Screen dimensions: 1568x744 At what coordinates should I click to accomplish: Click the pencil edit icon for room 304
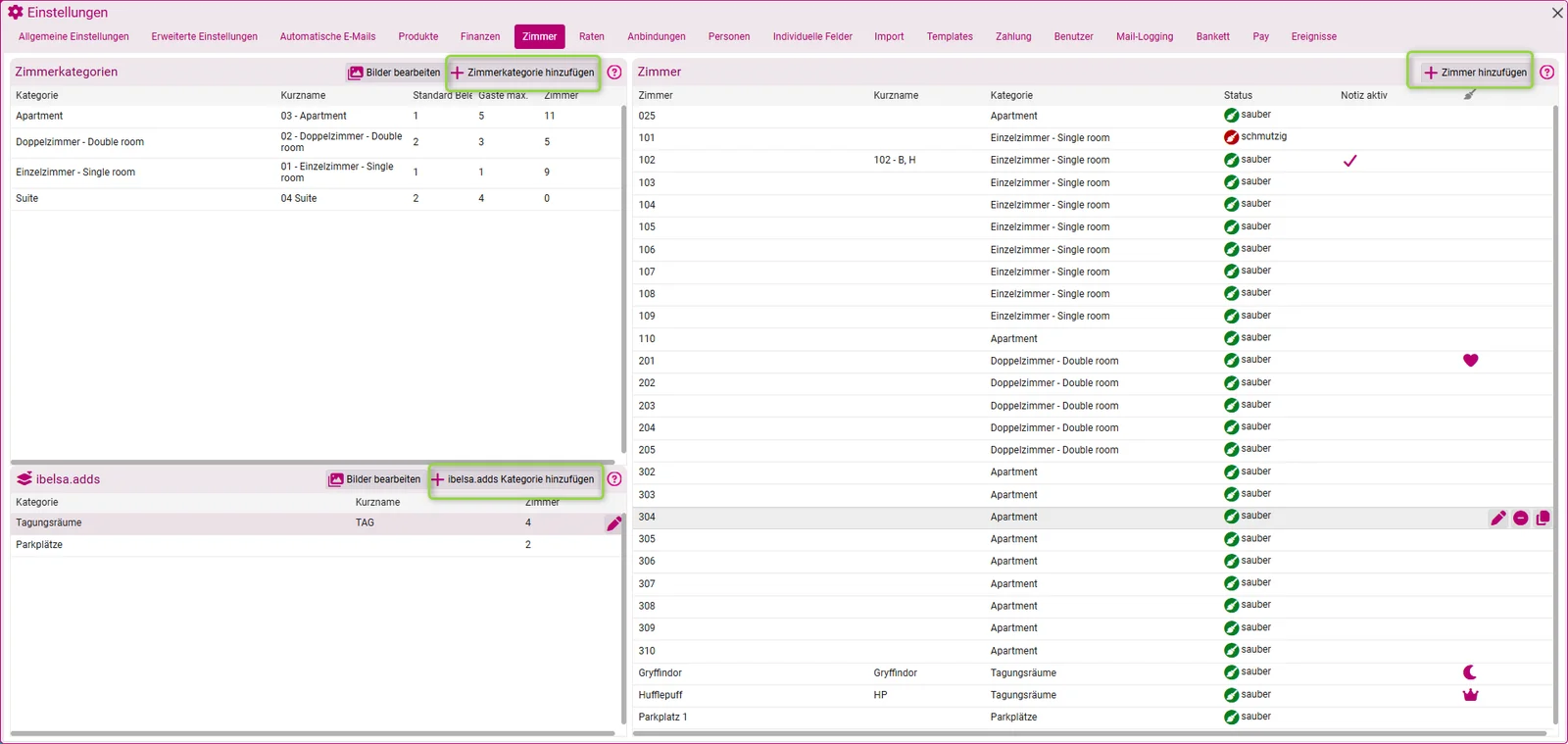[1498, 518]
